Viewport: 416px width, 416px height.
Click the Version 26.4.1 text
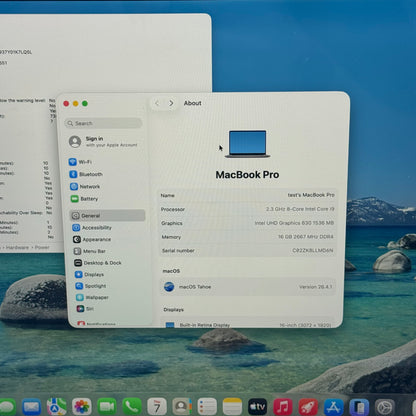tap(315, 287)
